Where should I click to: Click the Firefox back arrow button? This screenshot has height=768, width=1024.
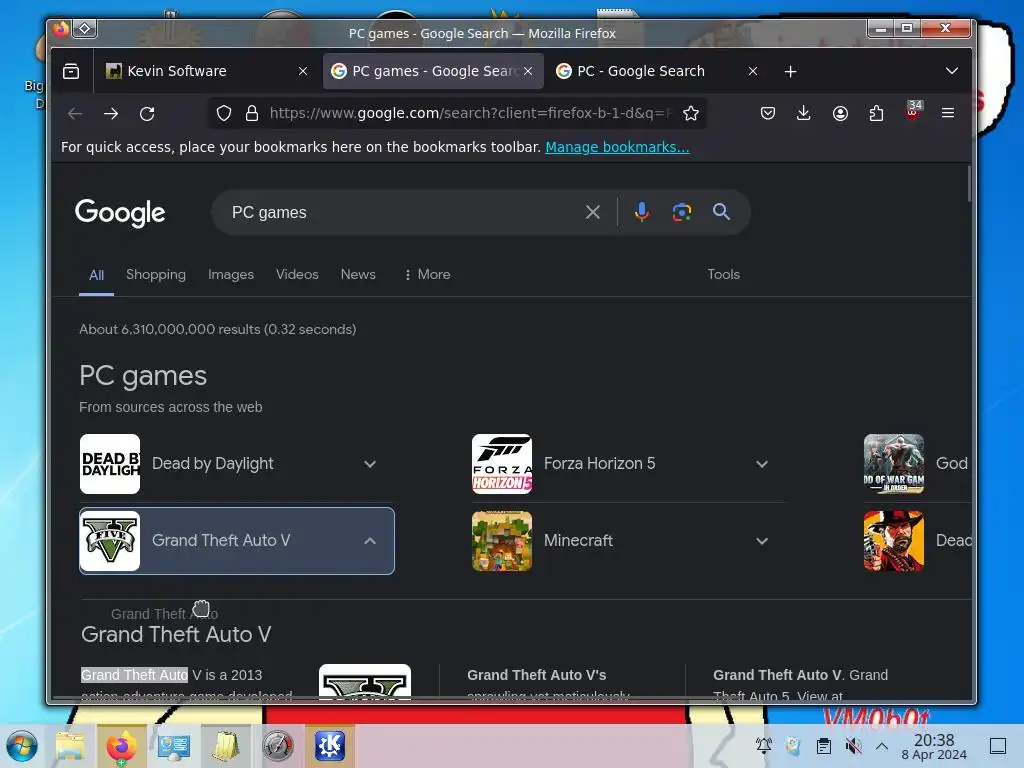[x=75, y=114]
